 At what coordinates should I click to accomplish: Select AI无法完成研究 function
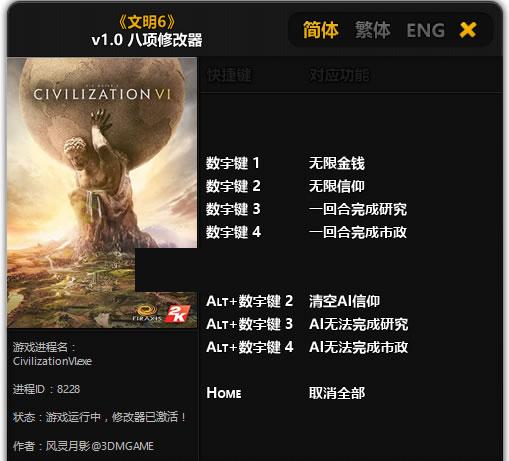(358, 324)
